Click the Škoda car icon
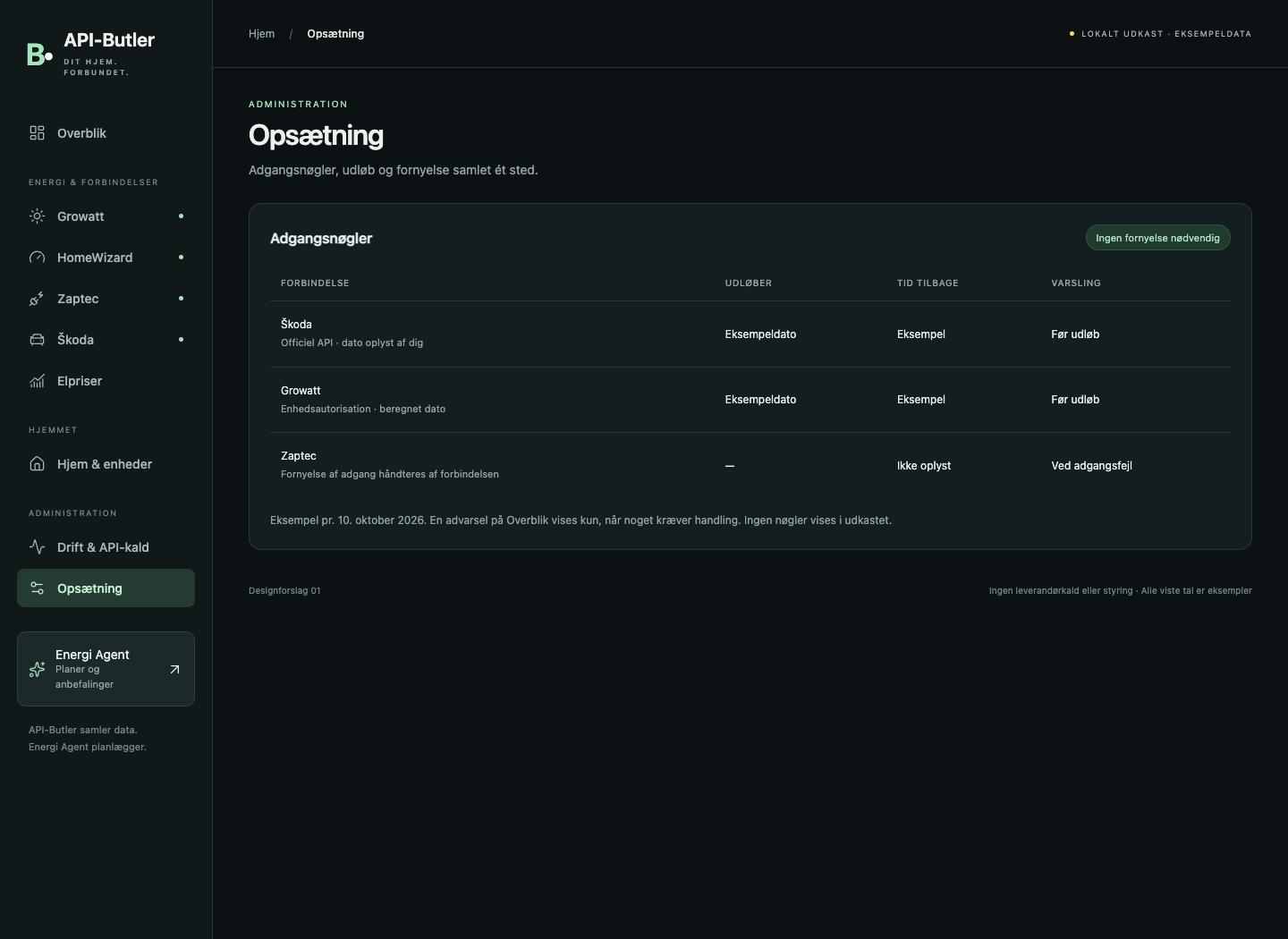This screenshot has height=939, width=1288. point(37,340)
